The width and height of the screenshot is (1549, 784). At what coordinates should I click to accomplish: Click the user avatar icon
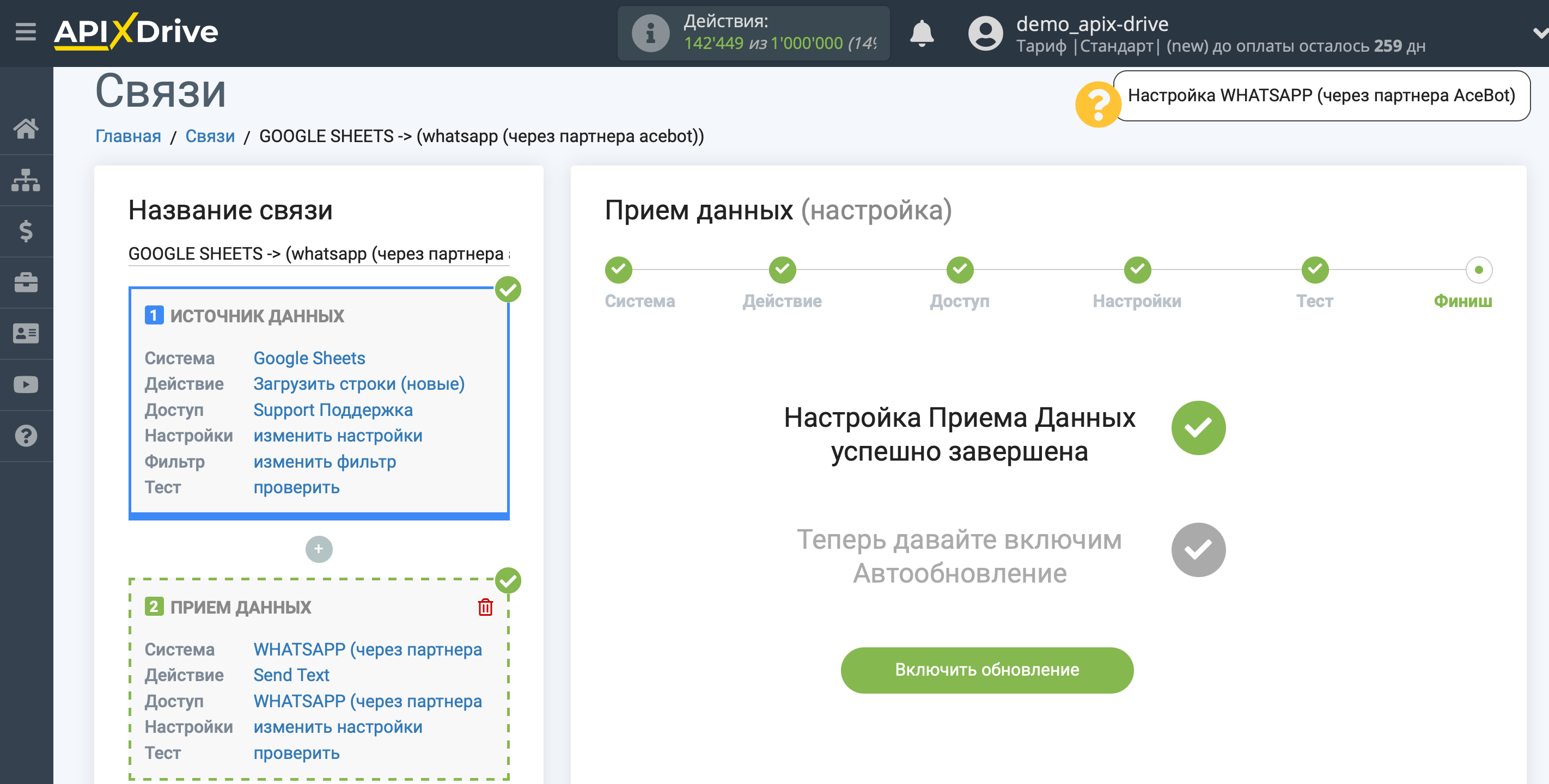click(985, 33)
